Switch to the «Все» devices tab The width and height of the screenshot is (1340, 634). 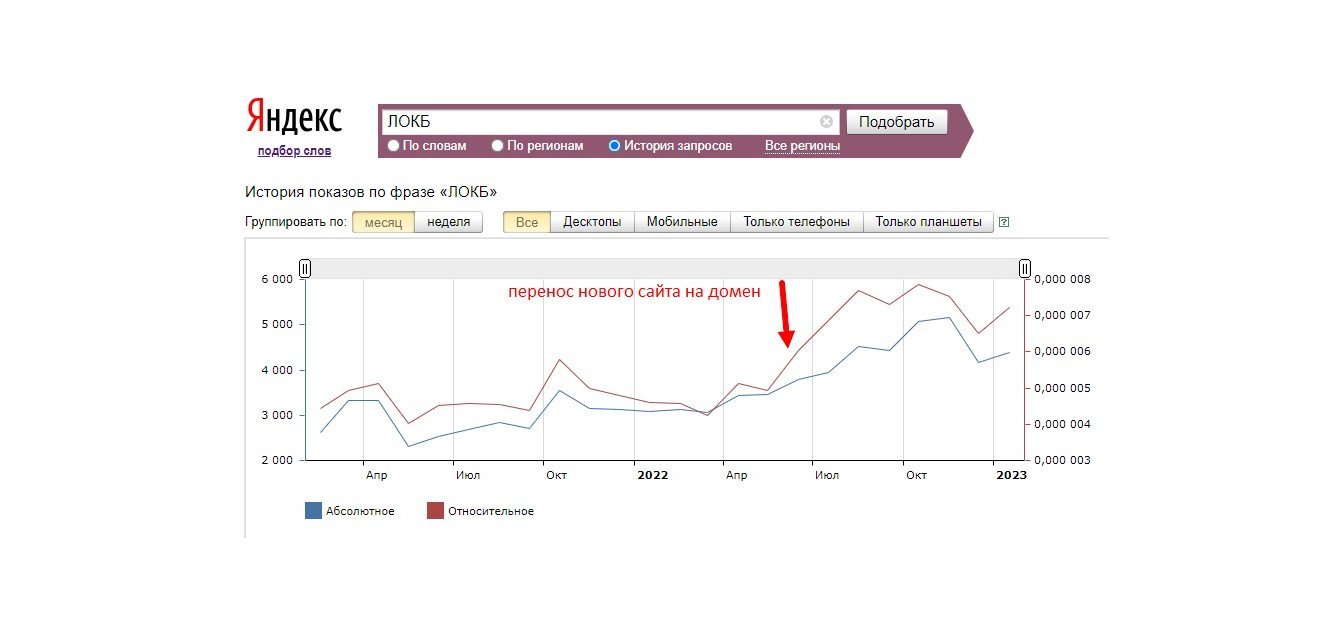coord(527,222)
